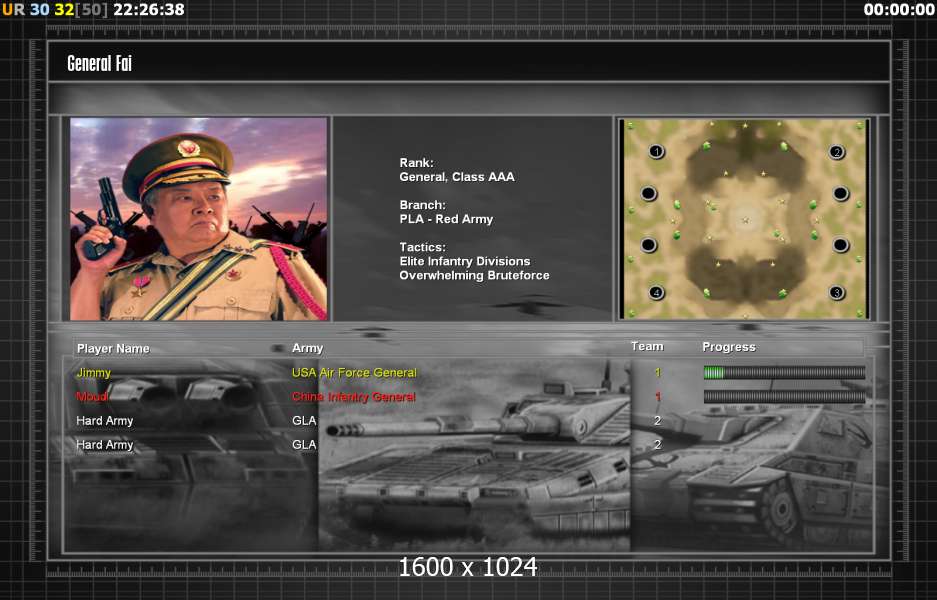Click the star marker at the map center
This screenshot has width=937, height=600.
pyautogui.click(x=745, y=221)
